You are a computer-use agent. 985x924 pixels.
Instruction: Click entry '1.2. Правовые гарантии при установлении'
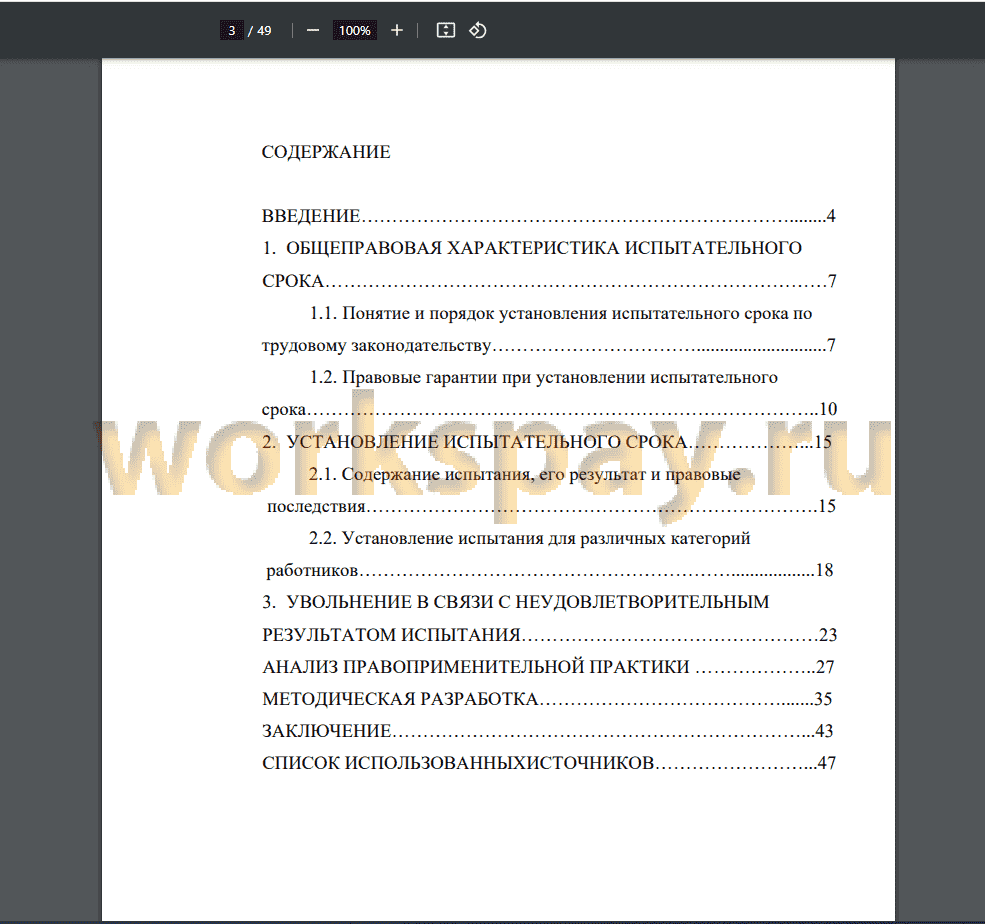(x=543, y=377)
